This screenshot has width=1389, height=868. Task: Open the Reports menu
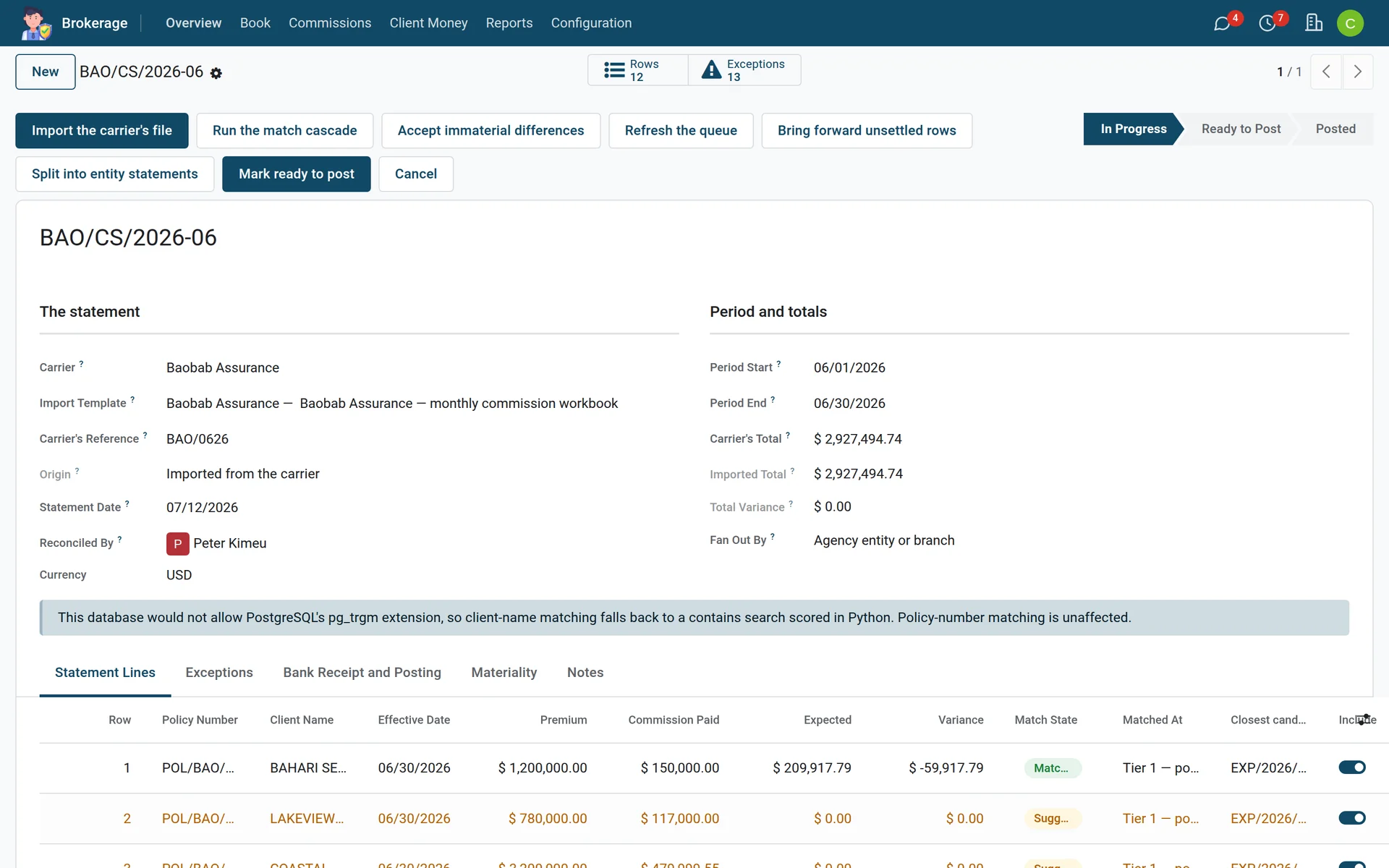(509, 23)
